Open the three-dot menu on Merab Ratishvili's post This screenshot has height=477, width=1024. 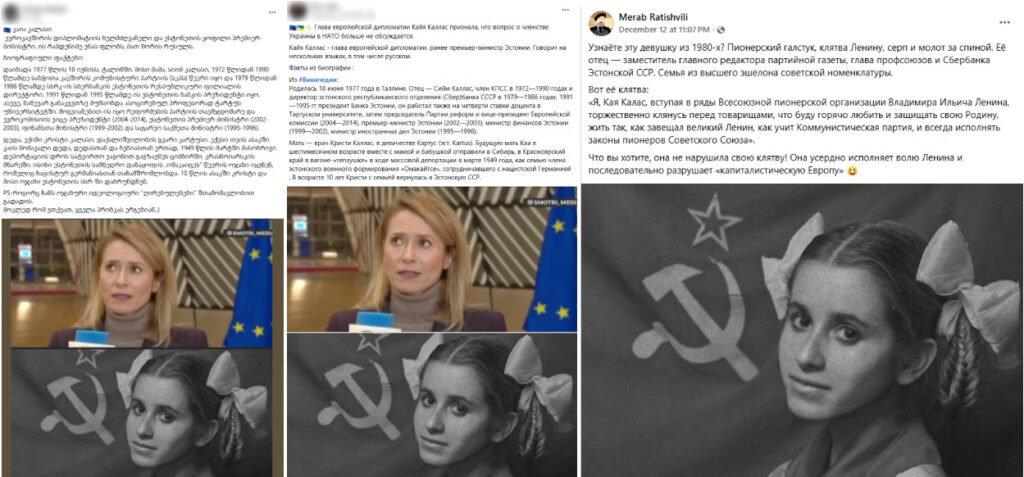click(1004, 23)
